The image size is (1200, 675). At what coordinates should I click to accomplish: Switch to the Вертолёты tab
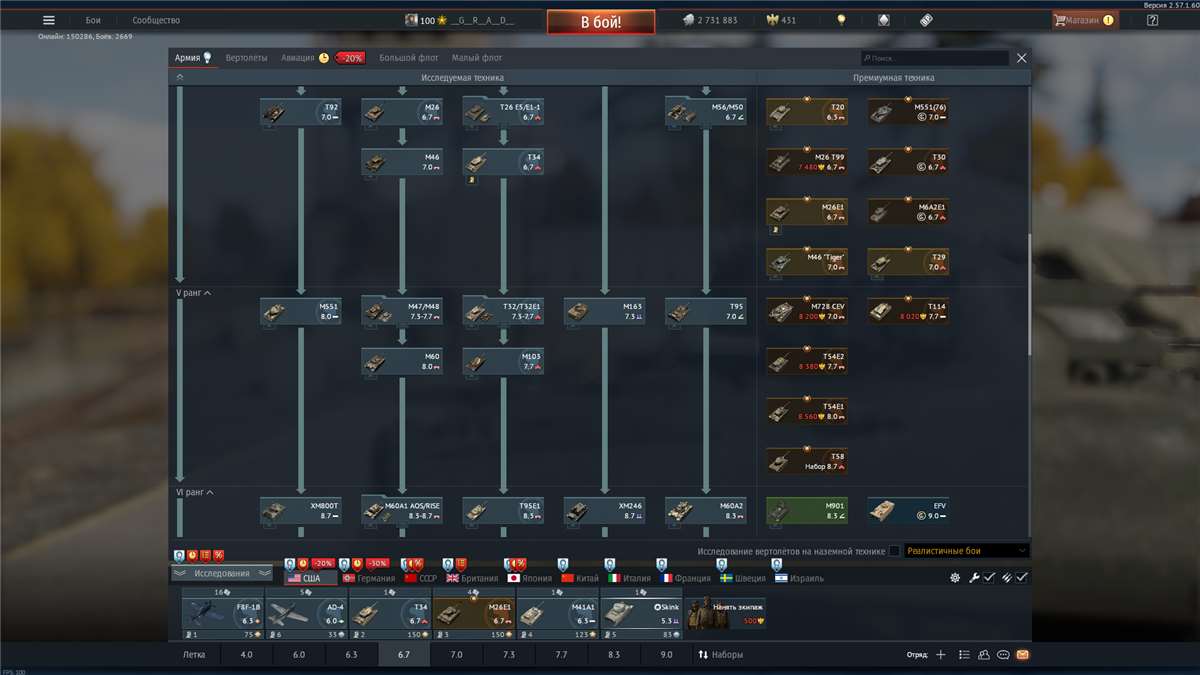pos(246,58)
